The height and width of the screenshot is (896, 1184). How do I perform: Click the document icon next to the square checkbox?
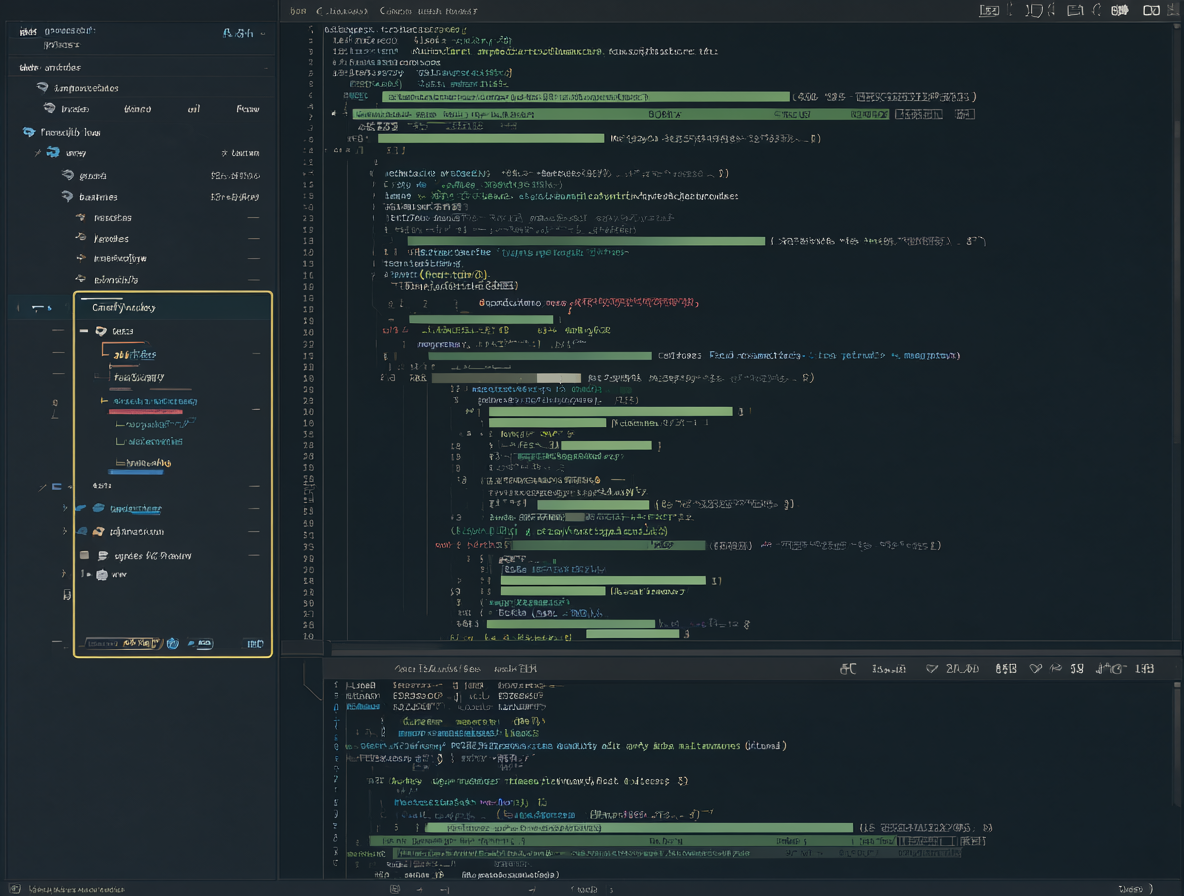click(103, 556)
